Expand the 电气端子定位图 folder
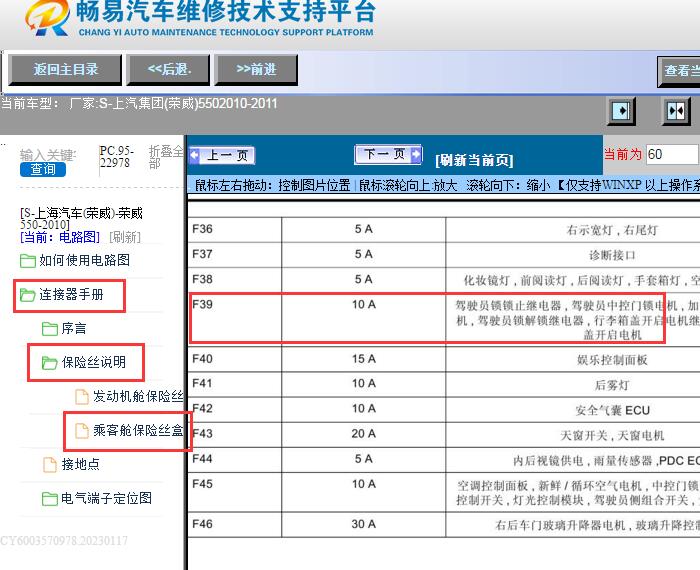700x570 pixels. 107,498
